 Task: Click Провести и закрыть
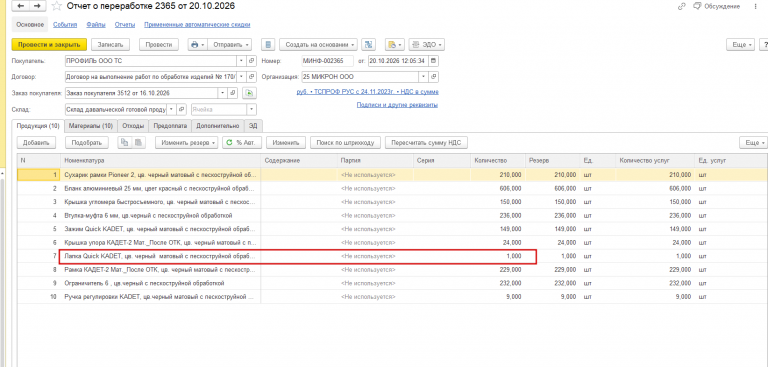pos(49,45)
